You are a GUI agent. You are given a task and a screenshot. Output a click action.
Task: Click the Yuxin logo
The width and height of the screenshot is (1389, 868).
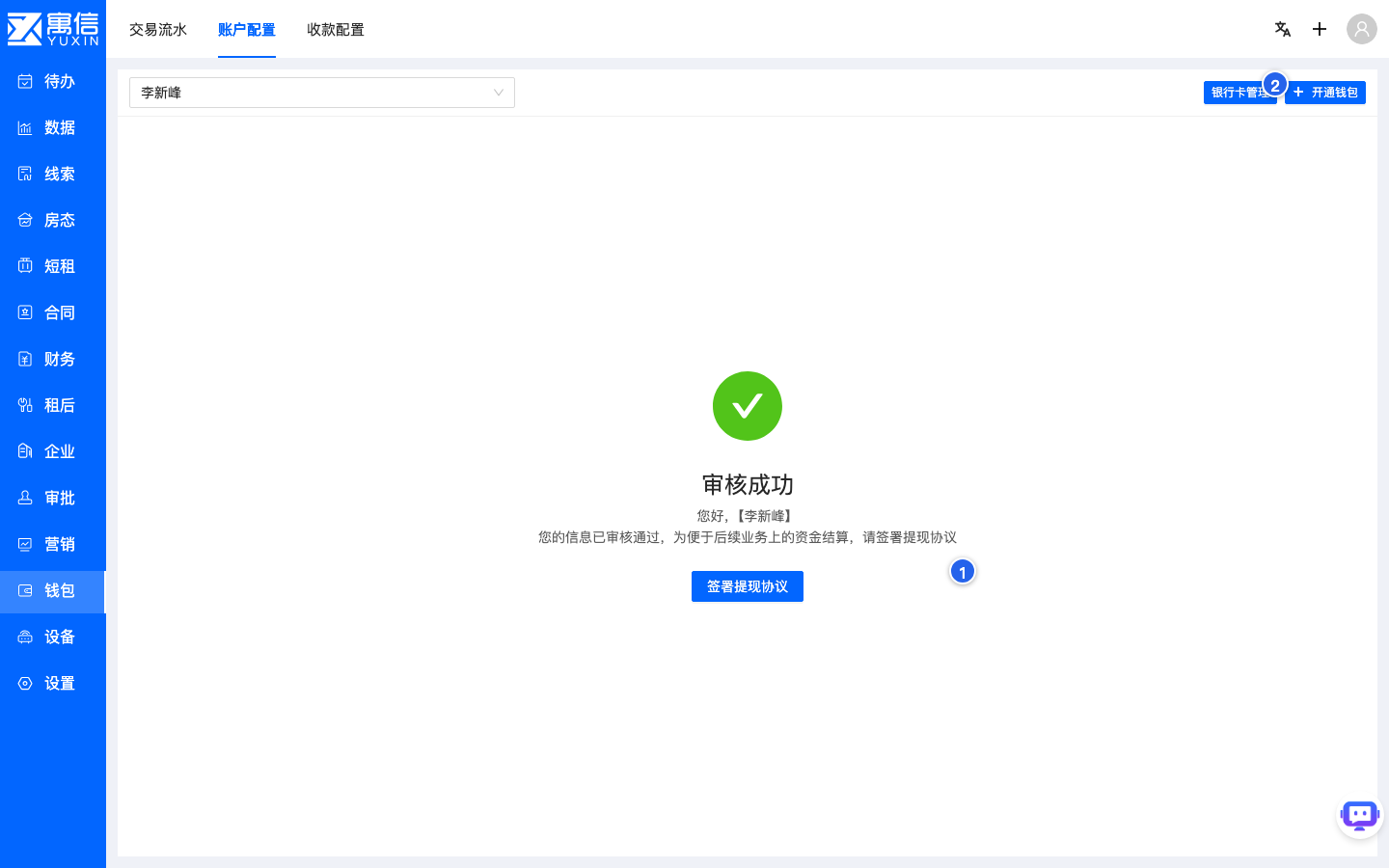click(53, 29)
